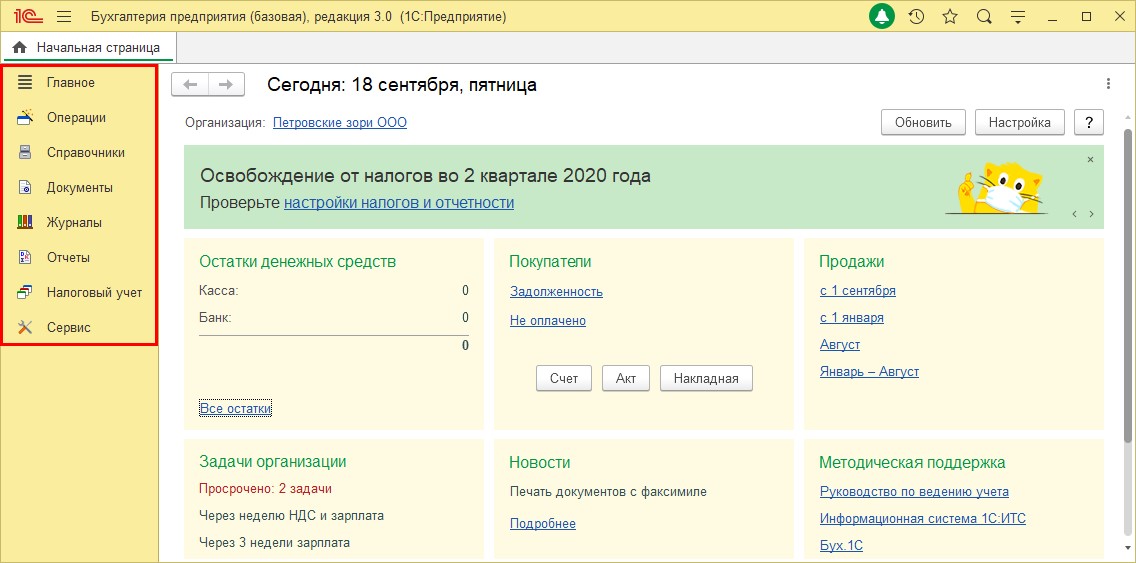Open sales с 1 сентября link
This screenshot has width=1136, height=563.
coord(858,291)
